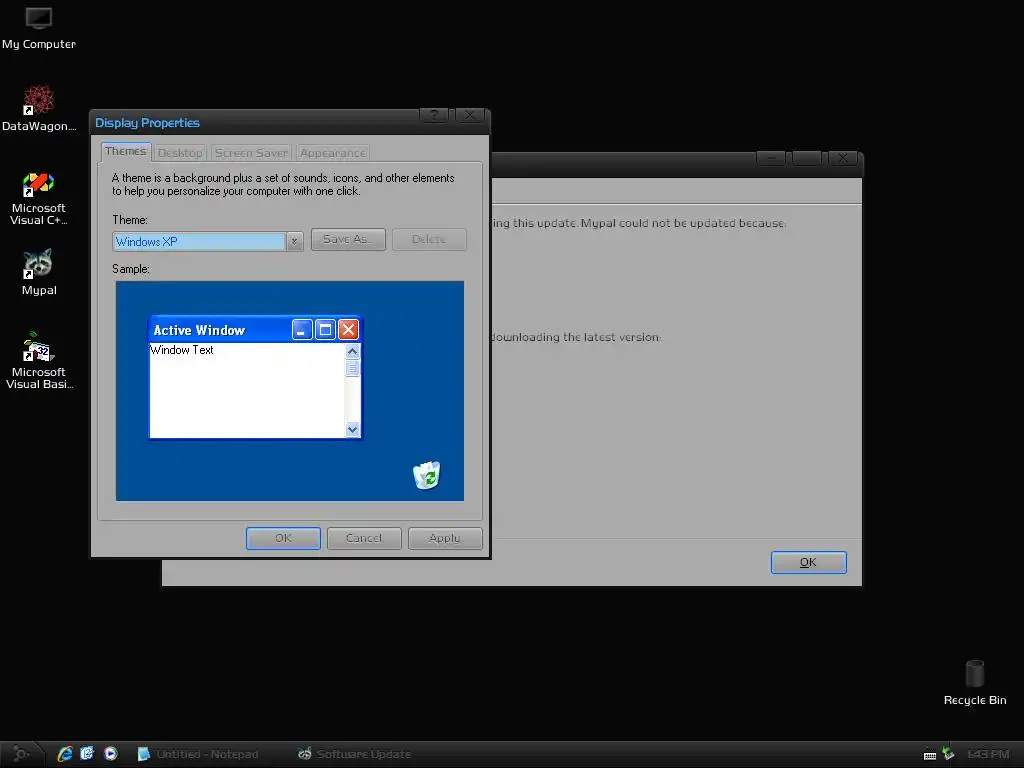Click the sample Active Window preview thumbnail
The height and width of the screenshot is (768, 1024).
[255, 377]
